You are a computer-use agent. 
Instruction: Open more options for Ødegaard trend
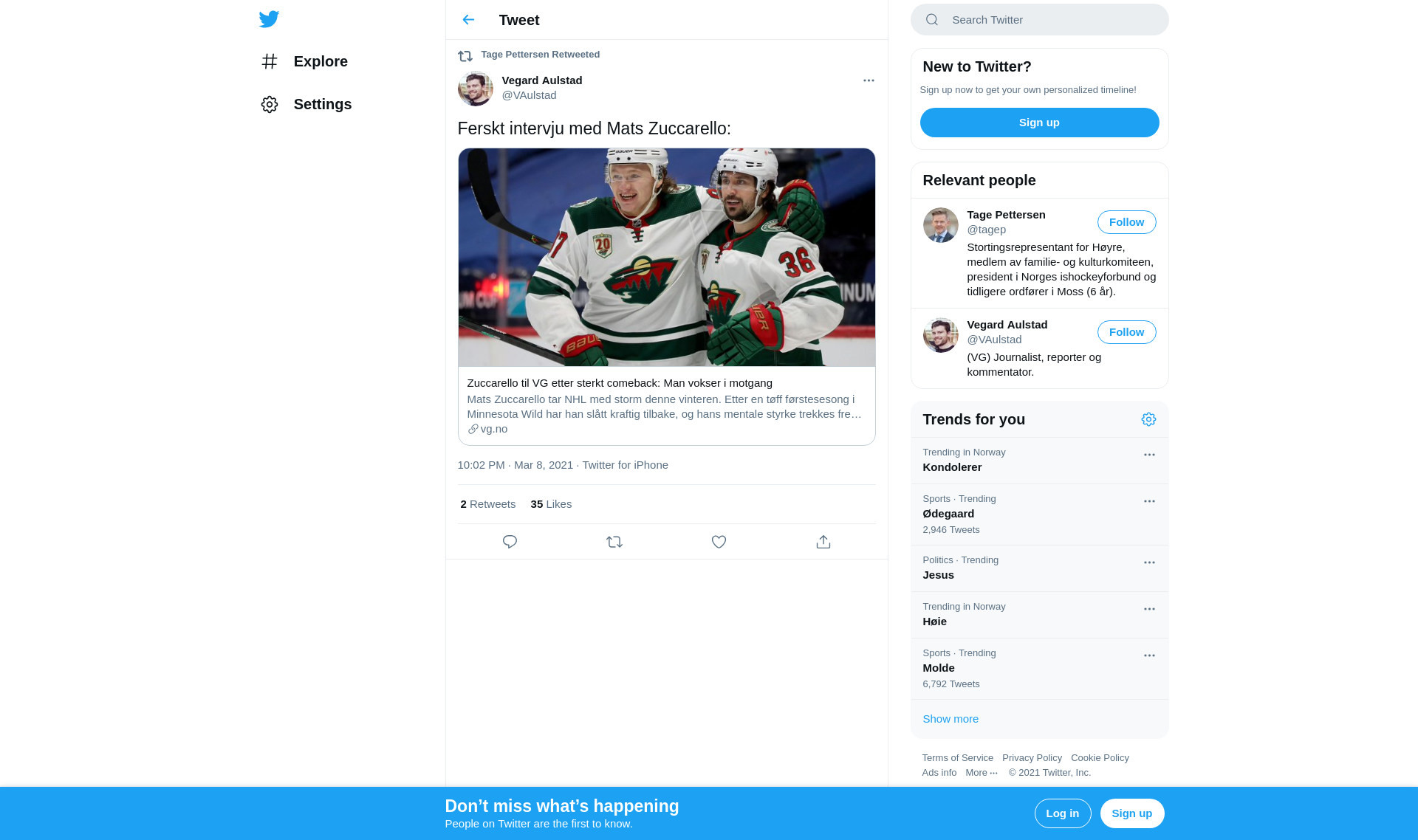[x=1149, y=501]
